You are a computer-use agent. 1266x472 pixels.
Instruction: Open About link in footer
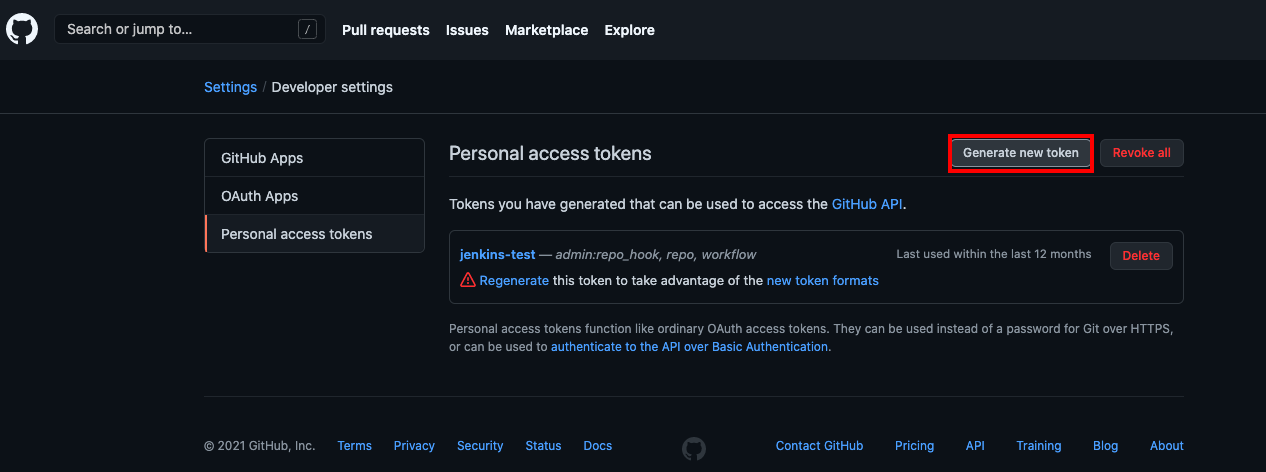pos(1167,446)
